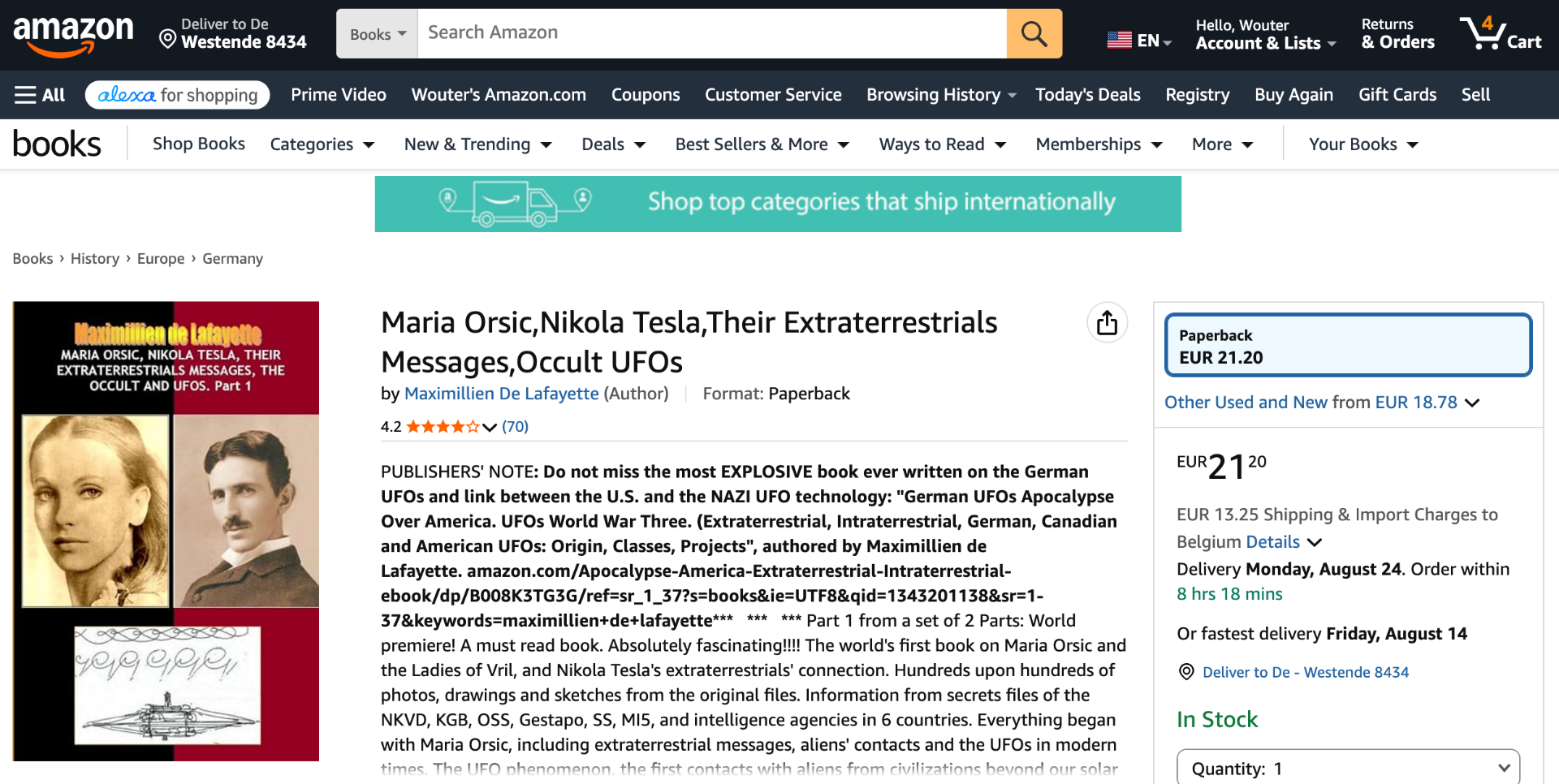
Task: Open Wouter's Amazon.com
Action: pyautogui.click(x=499, y=95)
